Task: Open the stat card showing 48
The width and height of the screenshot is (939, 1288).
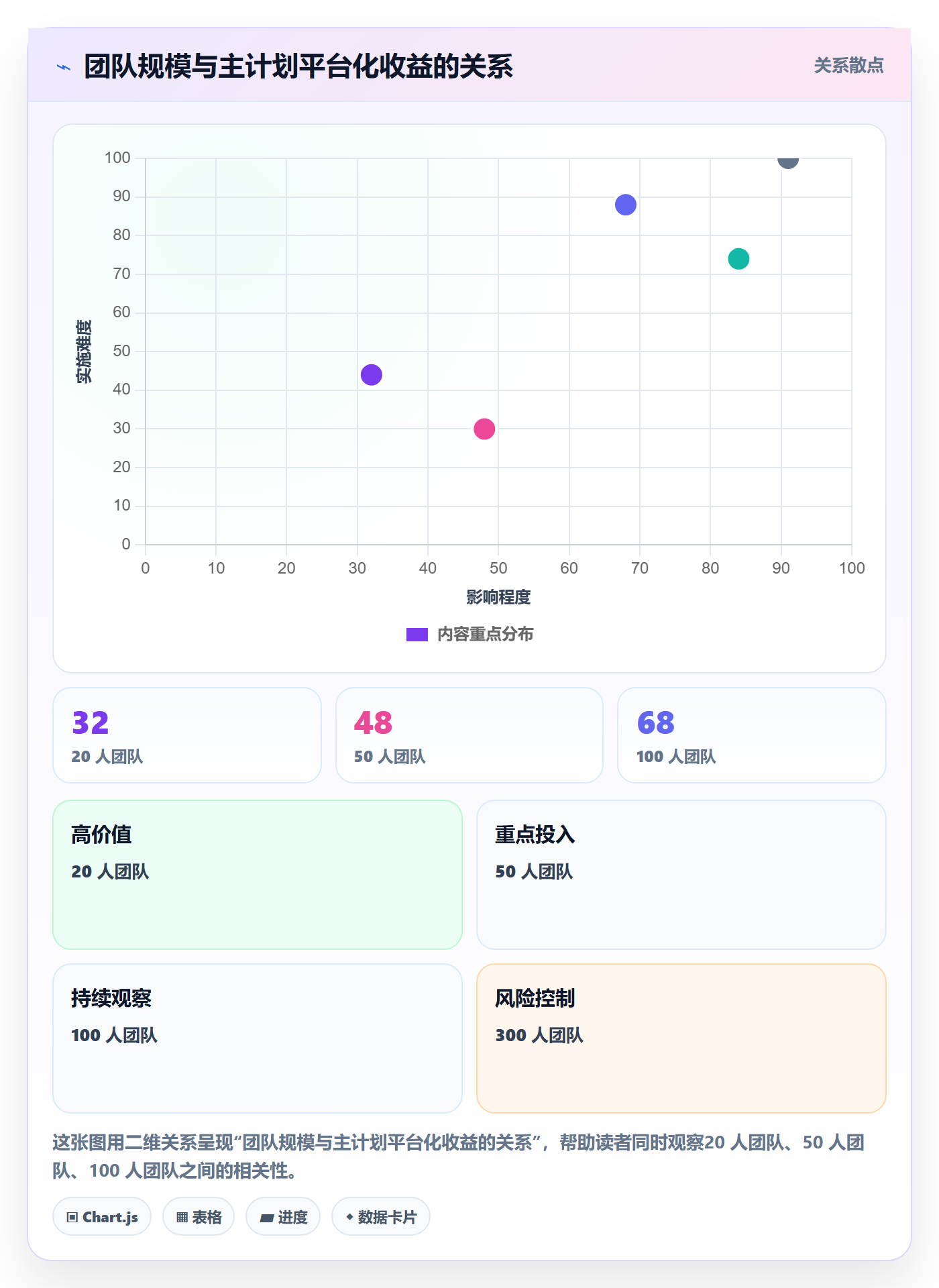Action: pos(469,735)
